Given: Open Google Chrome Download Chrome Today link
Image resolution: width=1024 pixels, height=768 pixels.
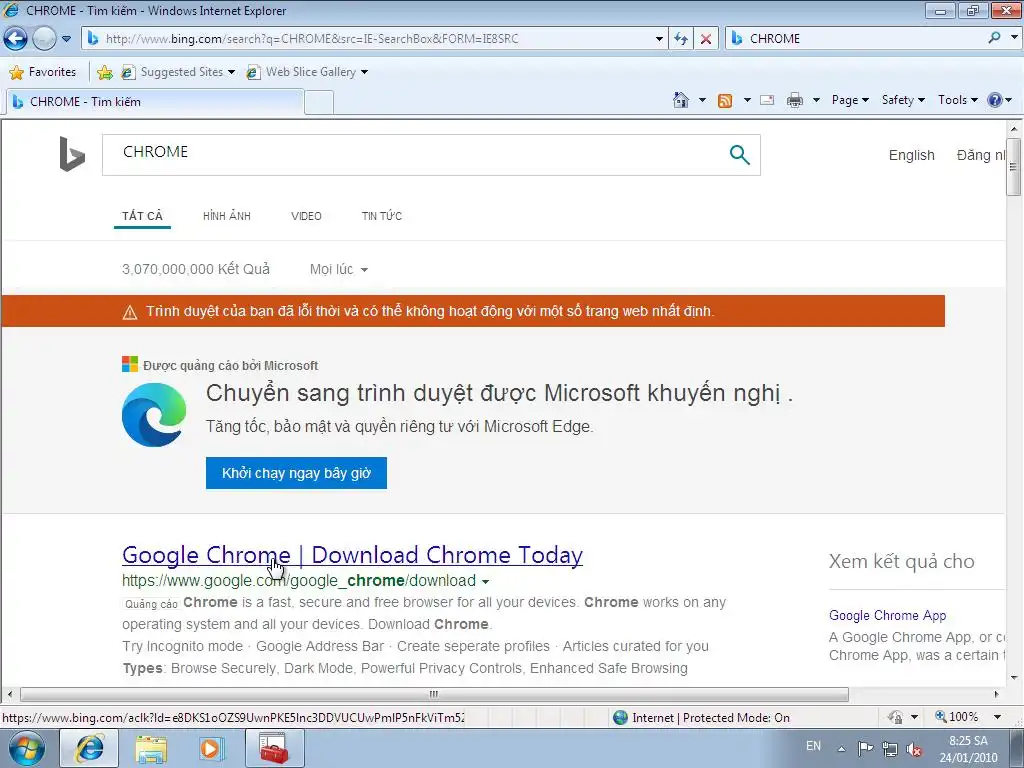Looking at the screenshot, I should point(352,555).
